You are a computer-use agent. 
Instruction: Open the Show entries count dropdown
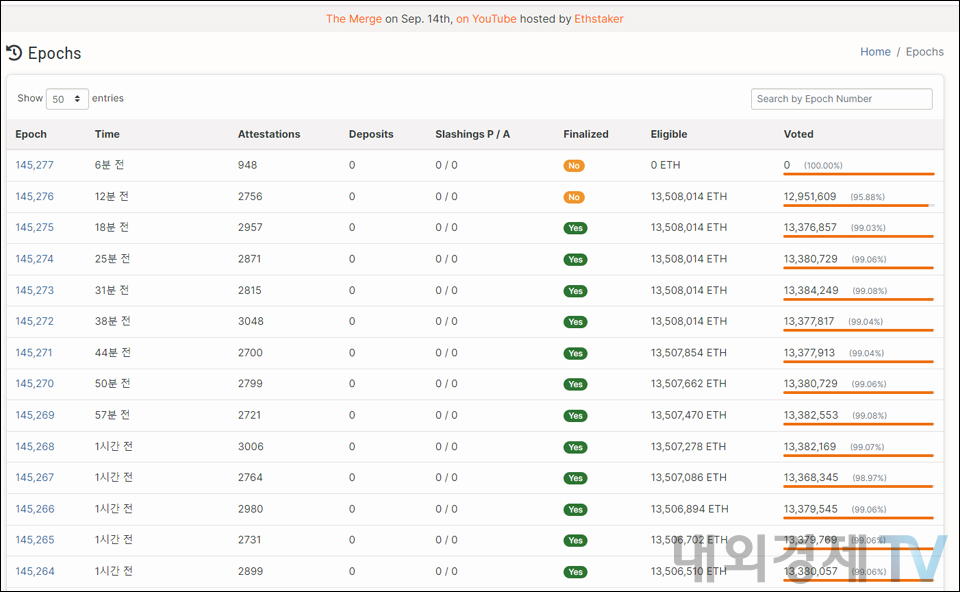click(67, 99)
